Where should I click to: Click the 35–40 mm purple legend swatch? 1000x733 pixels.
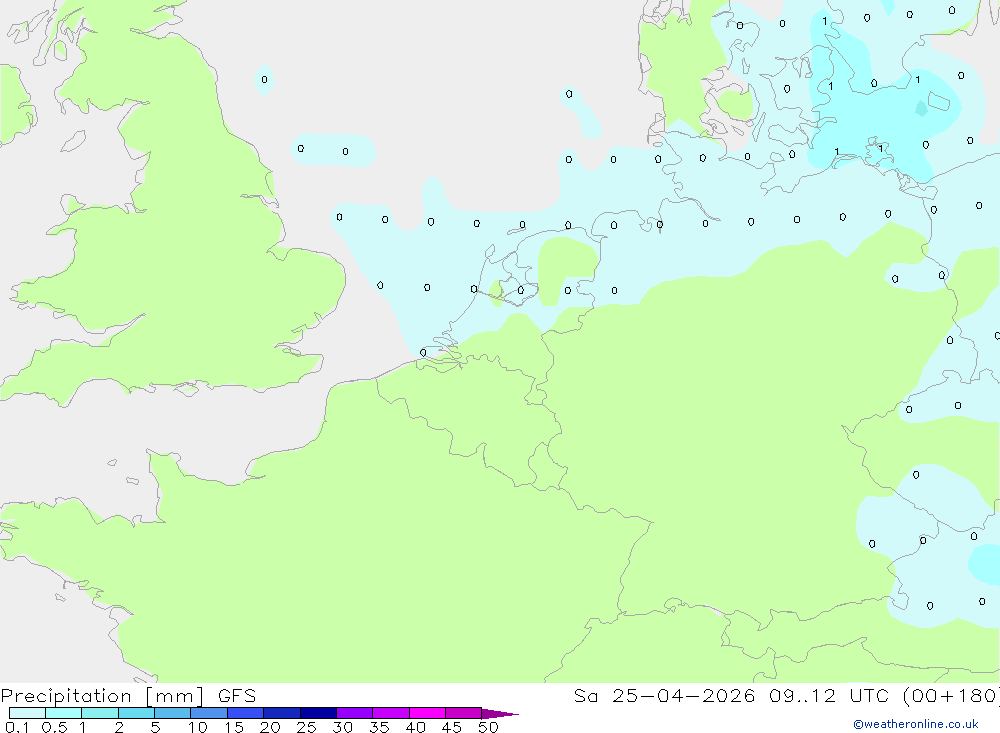(391, 713)
